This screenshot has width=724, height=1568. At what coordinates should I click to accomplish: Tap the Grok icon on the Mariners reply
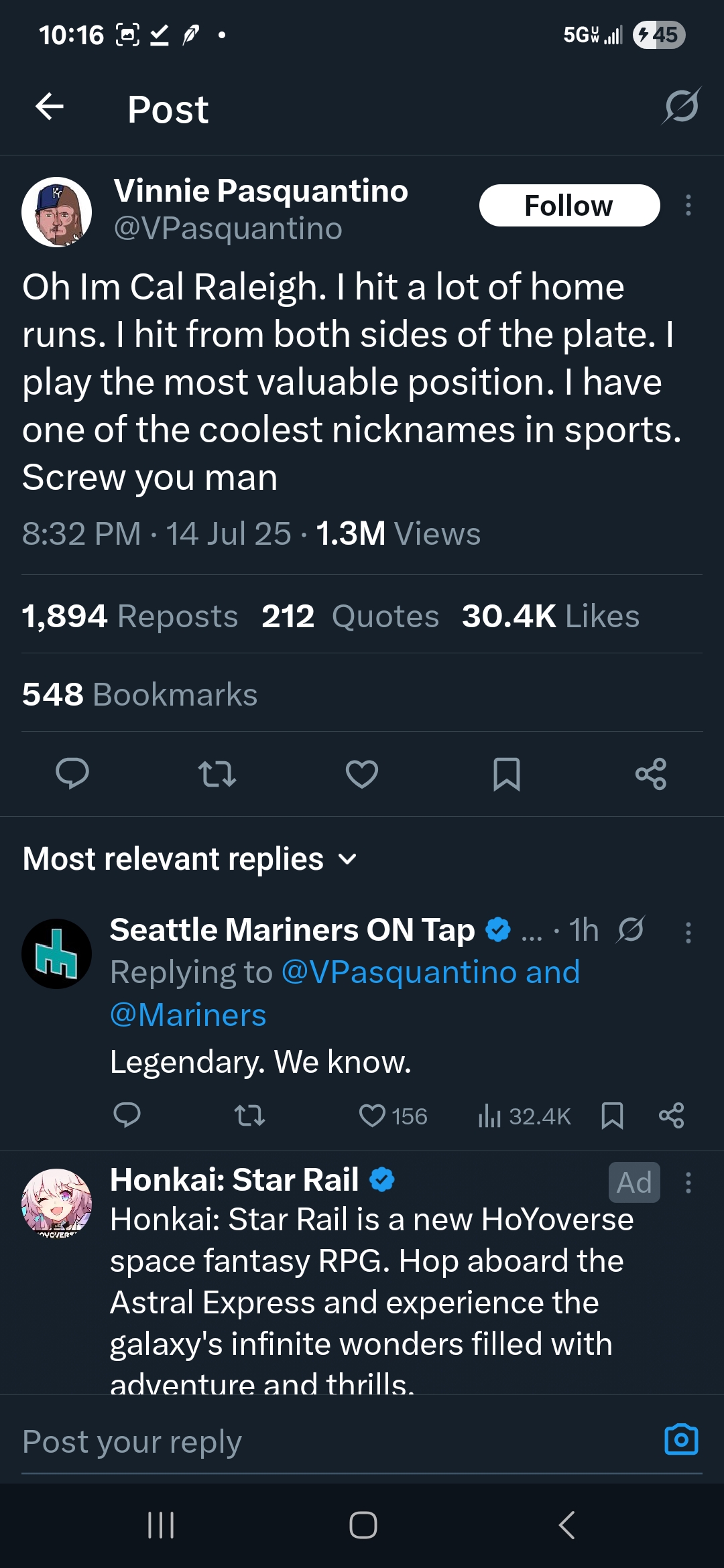[x=631, y=929]
